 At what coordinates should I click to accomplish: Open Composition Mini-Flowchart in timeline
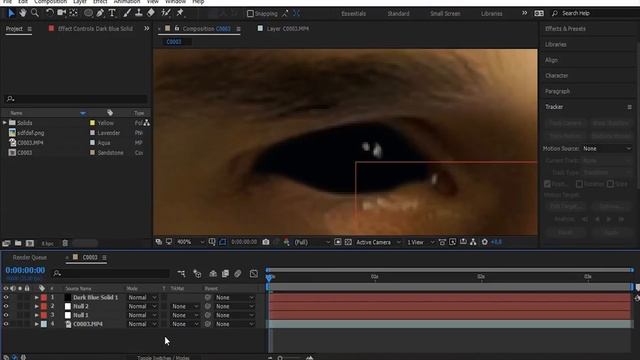tap(181, 273)
